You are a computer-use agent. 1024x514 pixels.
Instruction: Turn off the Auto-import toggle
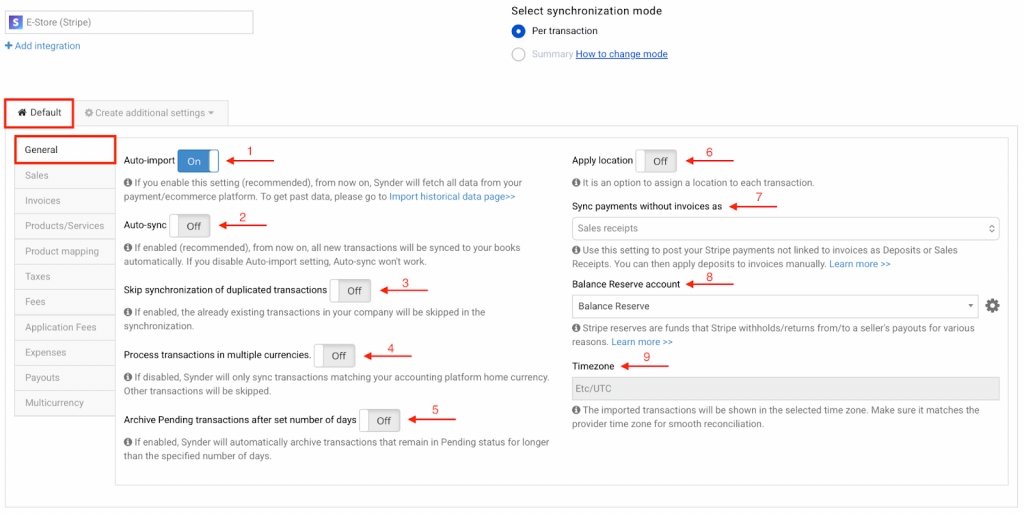(198, 161)
